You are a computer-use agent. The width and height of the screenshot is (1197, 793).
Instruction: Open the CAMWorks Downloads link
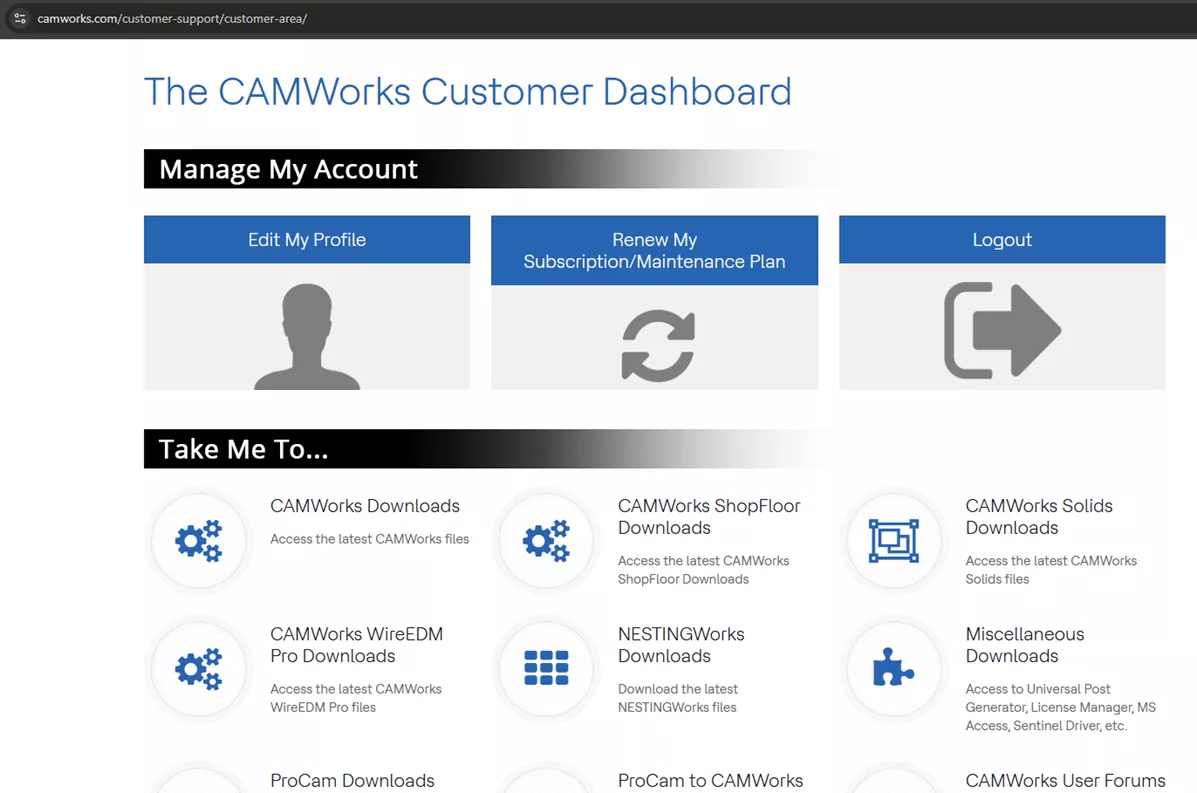[x=365, y=506]
